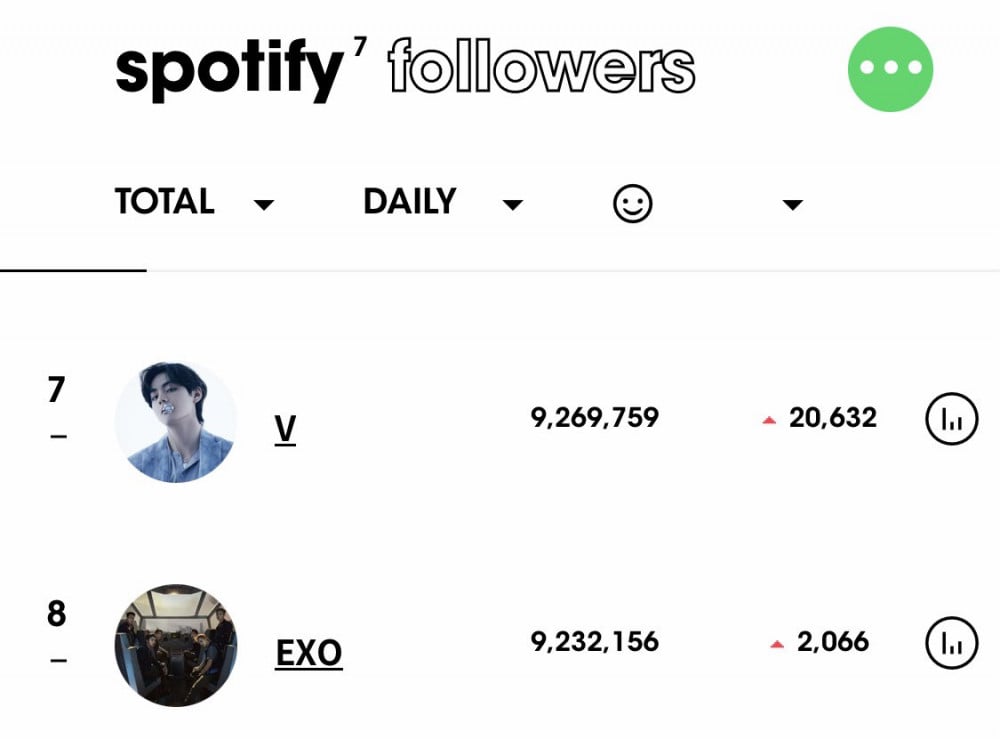This screenshot has height=739, width=1000.
Task: Expand the DAILY dropdown arrow
Action: point(513,205)
